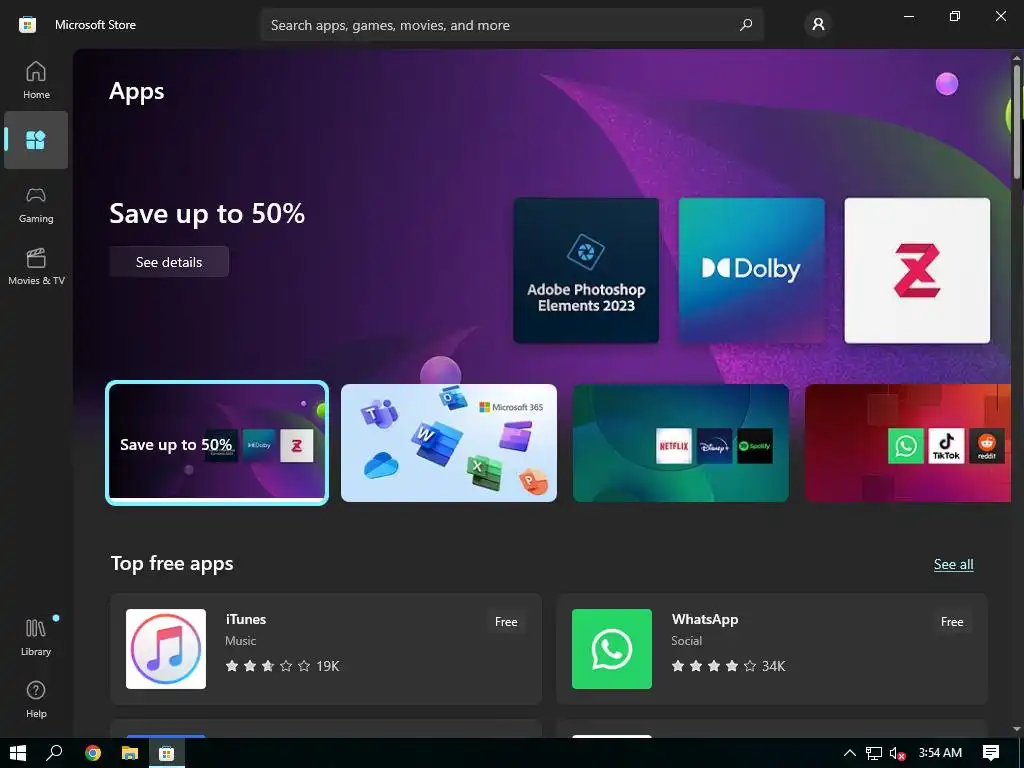This screenshot has width=1024, height=768.
Task: Open the Dolby app tile
Action: tap(752, 270)
